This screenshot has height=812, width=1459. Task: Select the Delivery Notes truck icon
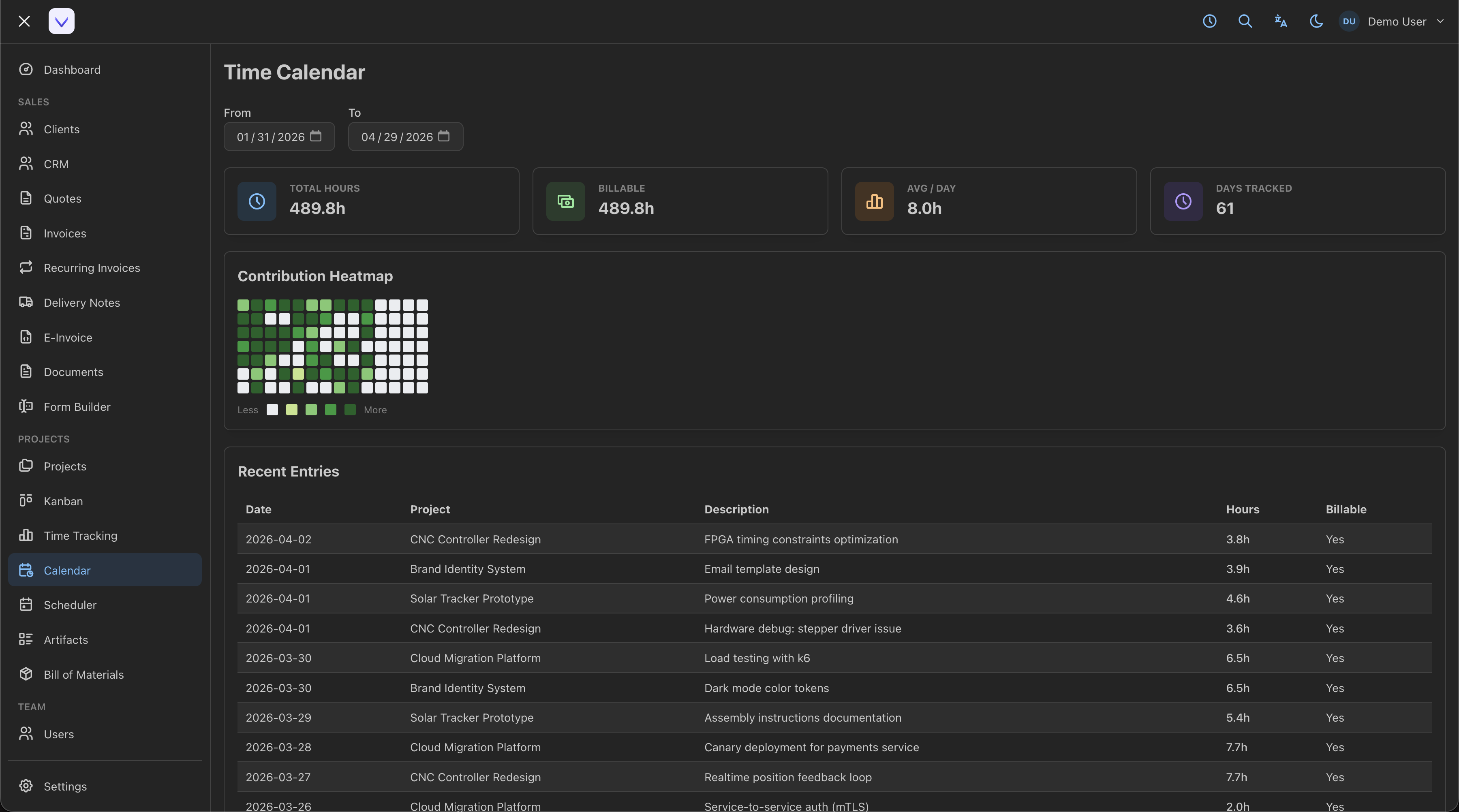click(x=26, y=302)
